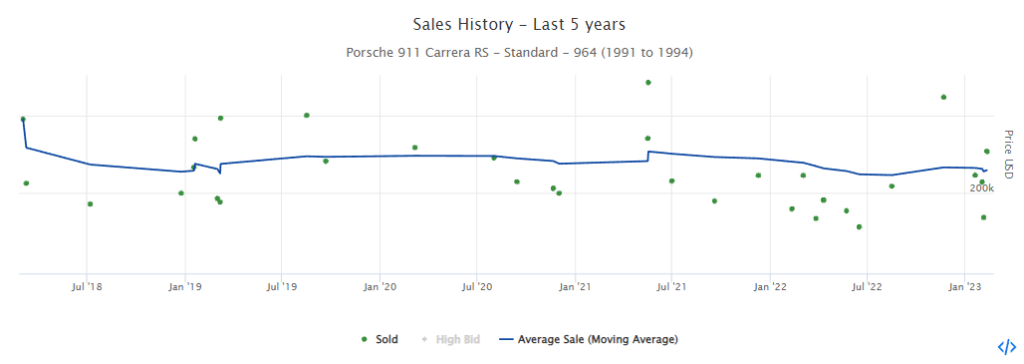The width and height of the screenshot is (1024, 364).
Task: Click the sold dot from late 2022 peak
Action: click(943, 97)
